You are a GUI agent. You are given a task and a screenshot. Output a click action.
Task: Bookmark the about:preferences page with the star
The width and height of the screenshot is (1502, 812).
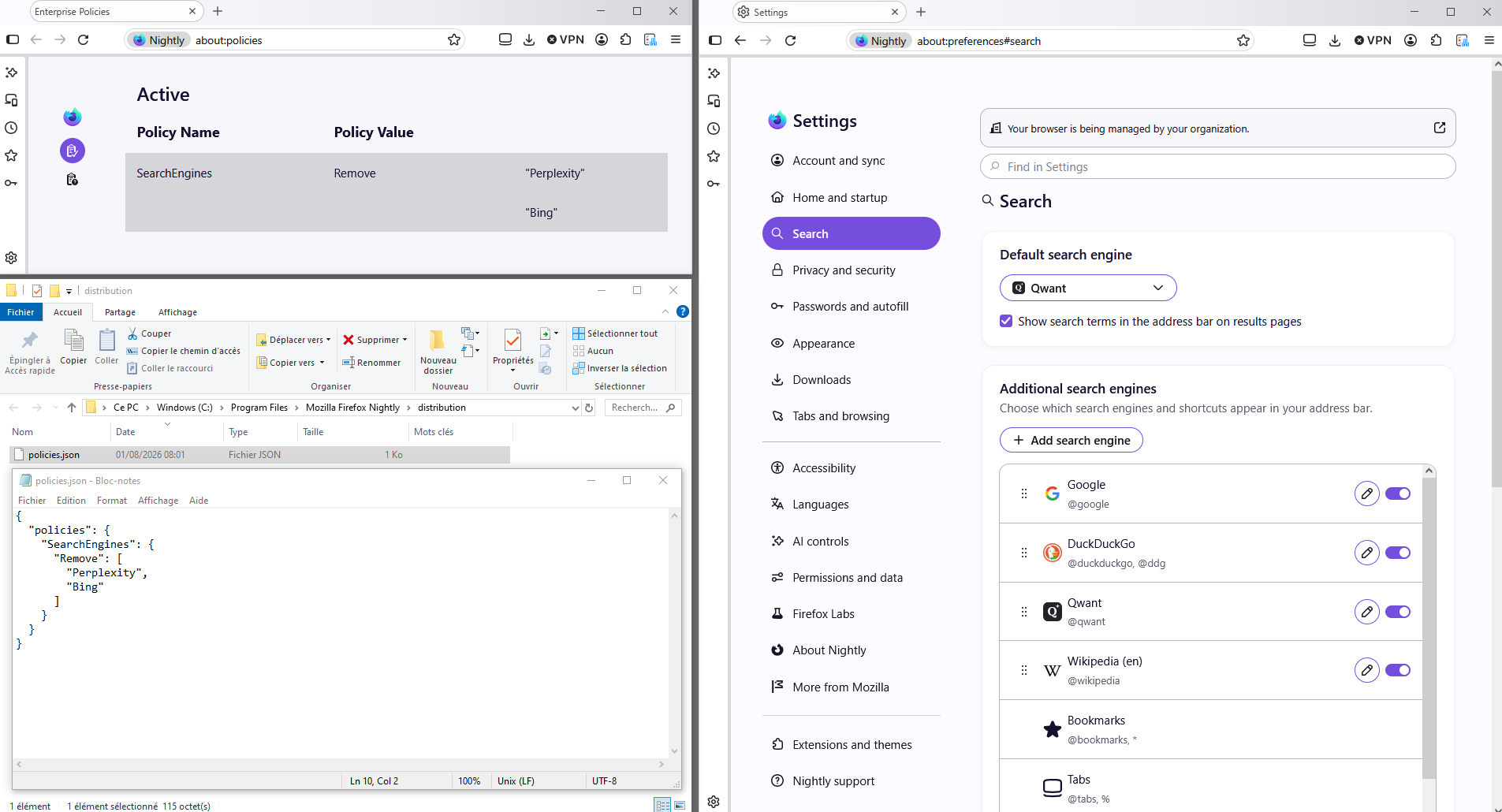(1243, 40)
